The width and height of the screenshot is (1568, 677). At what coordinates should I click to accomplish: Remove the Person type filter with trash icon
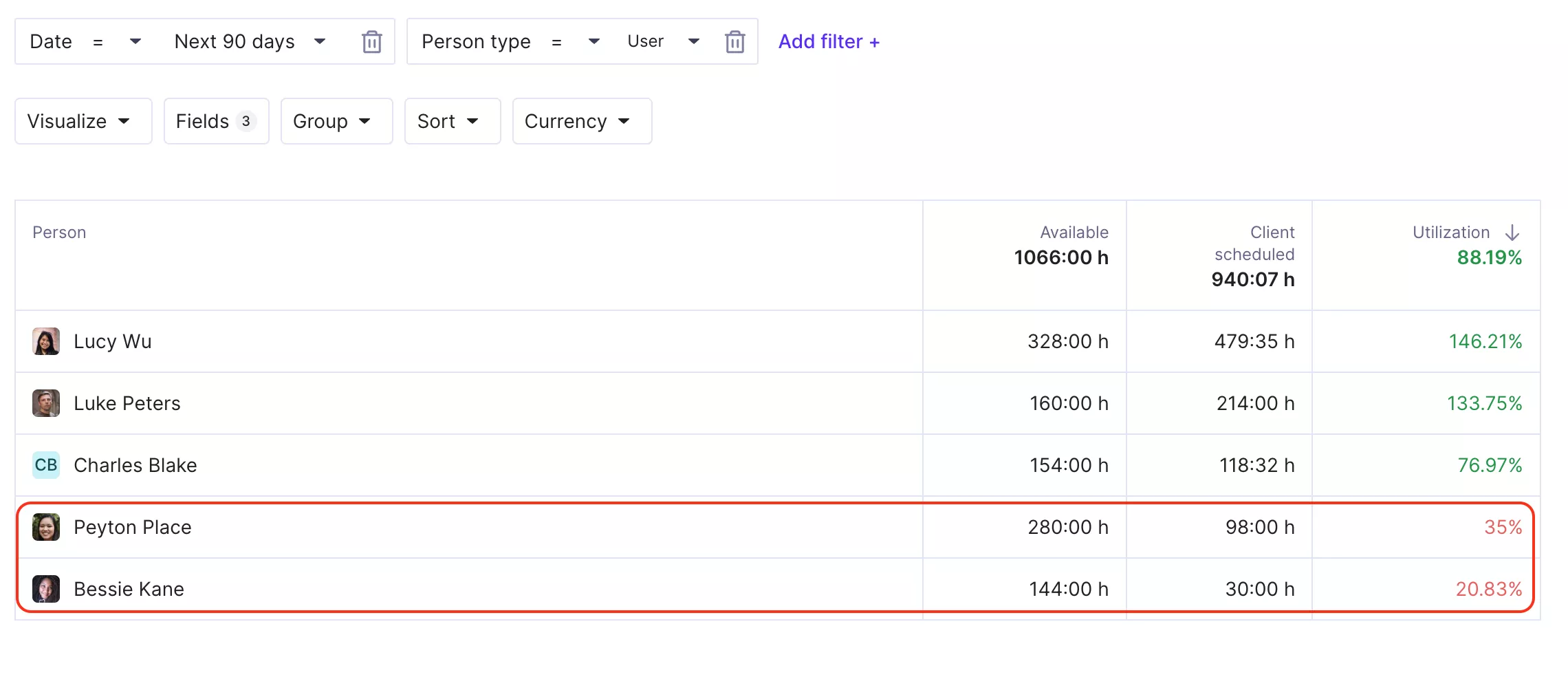[735, 42]
